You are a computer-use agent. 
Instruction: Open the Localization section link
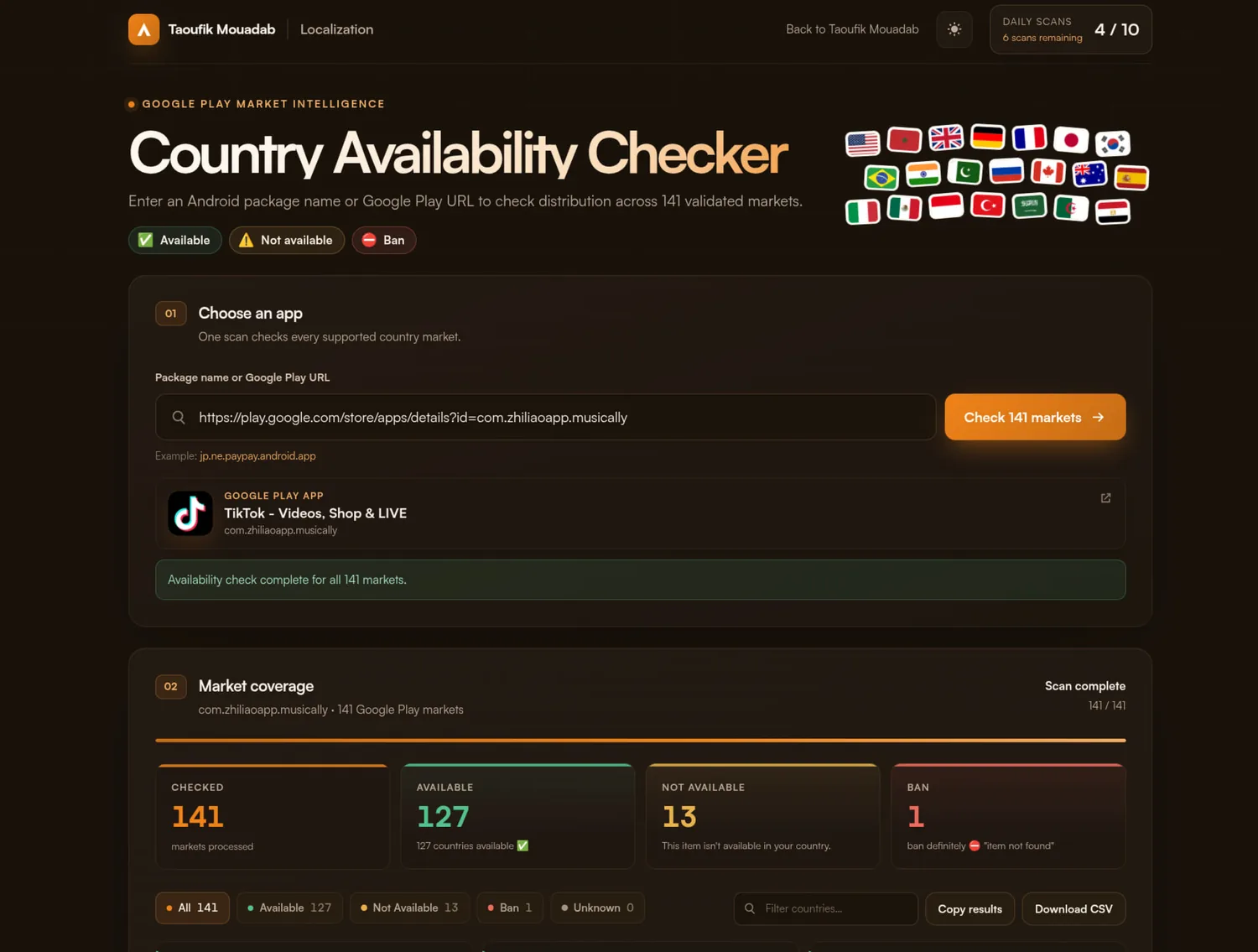336,29
